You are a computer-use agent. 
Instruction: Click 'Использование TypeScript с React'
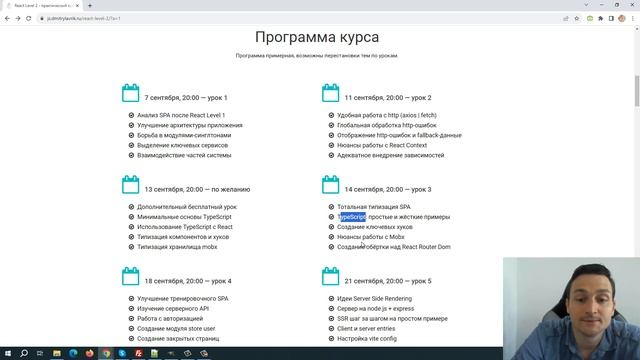(185, 227)
